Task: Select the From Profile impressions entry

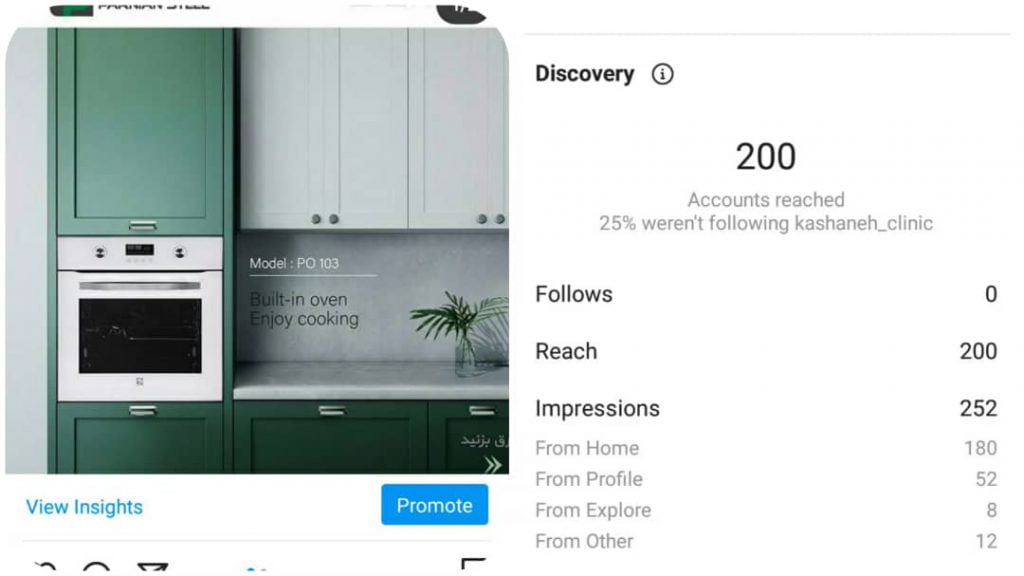Action: pos(766,479)
